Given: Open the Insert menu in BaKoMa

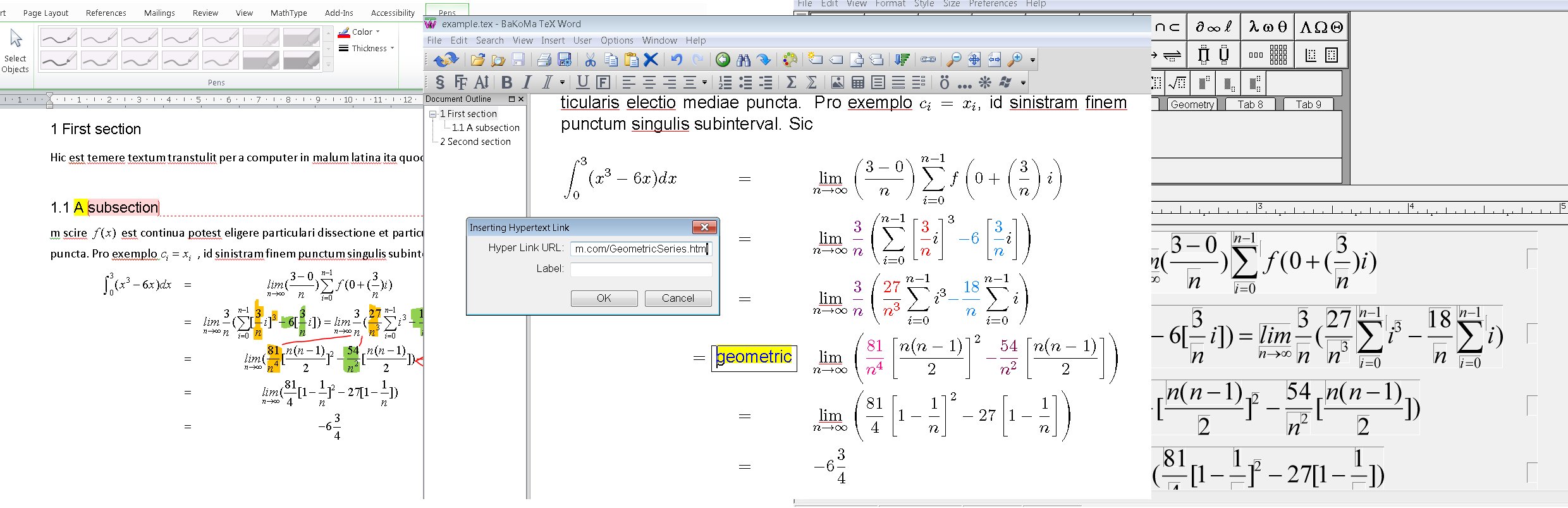Looking at the screenshot, I should point(553,40).
